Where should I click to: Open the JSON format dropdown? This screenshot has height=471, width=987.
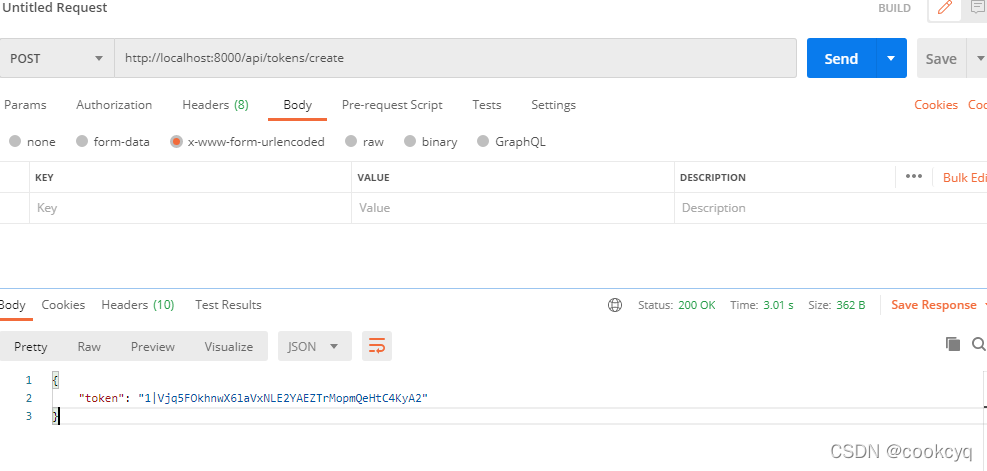[x=314, y=346]
